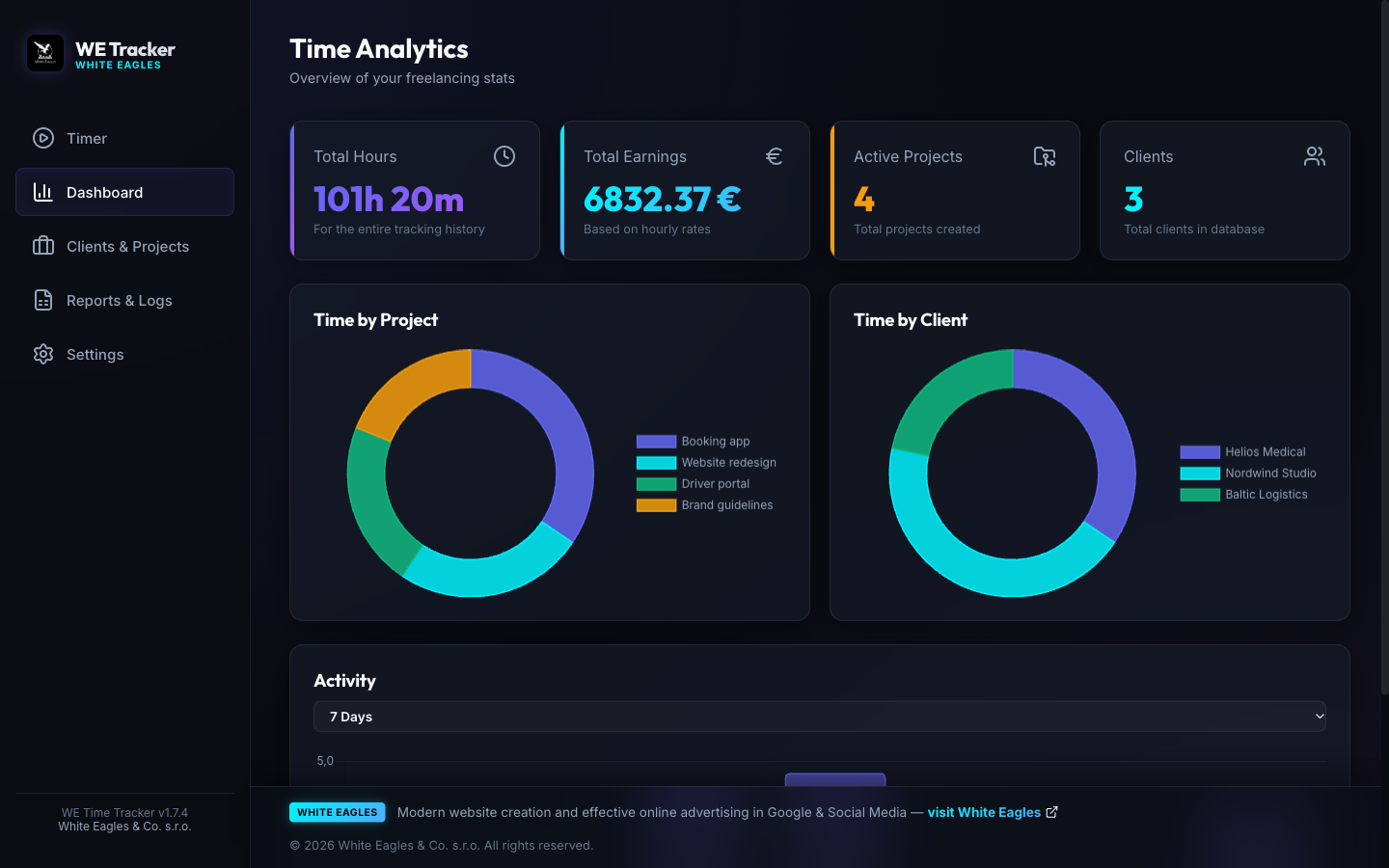Toggle Booking app legend swatch
This screenshot has width=1389, height=868.
(x=656, y=442)
